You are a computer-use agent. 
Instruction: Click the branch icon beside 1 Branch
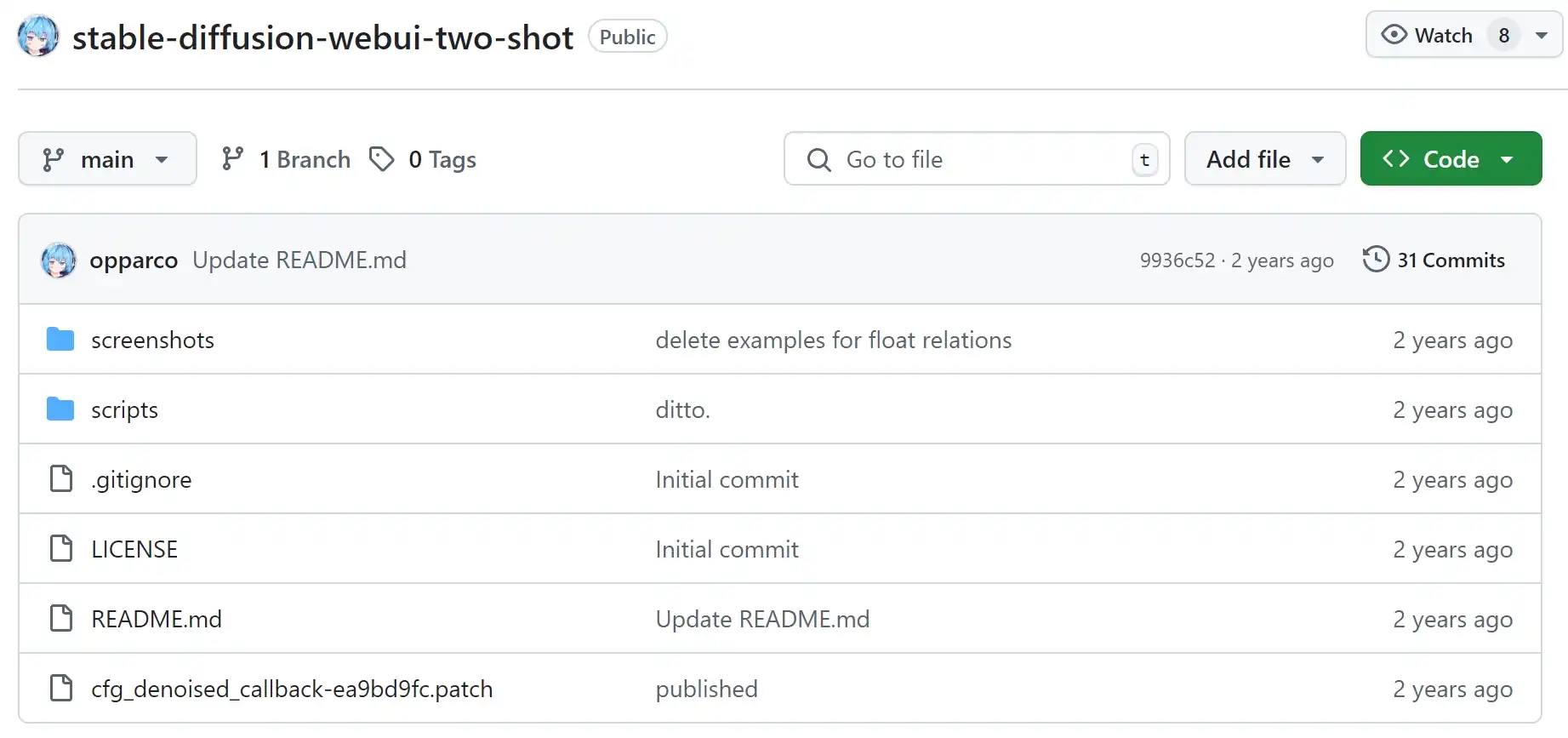[x=232, y=159]
